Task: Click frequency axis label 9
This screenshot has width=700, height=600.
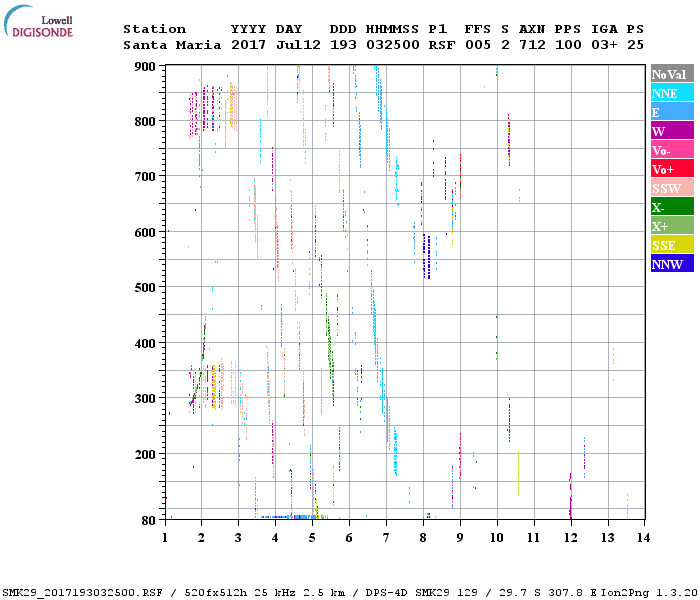Action: click(460, 538)
